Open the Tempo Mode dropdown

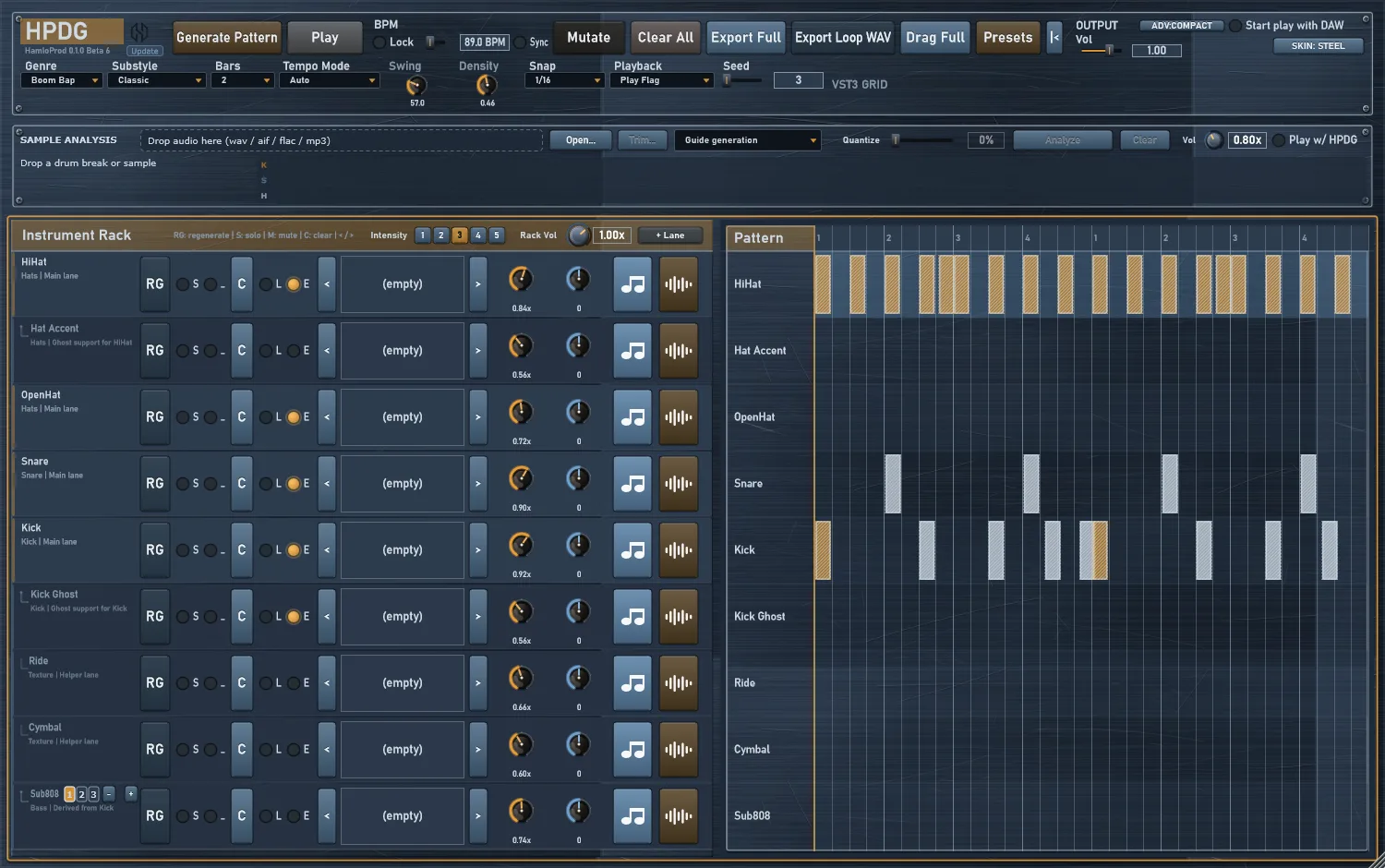coord(331,80)
